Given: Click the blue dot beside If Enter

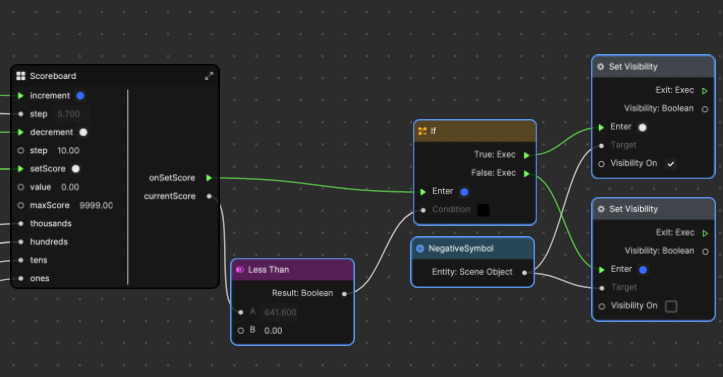Looking at the screenshot, I should (464, 192).
